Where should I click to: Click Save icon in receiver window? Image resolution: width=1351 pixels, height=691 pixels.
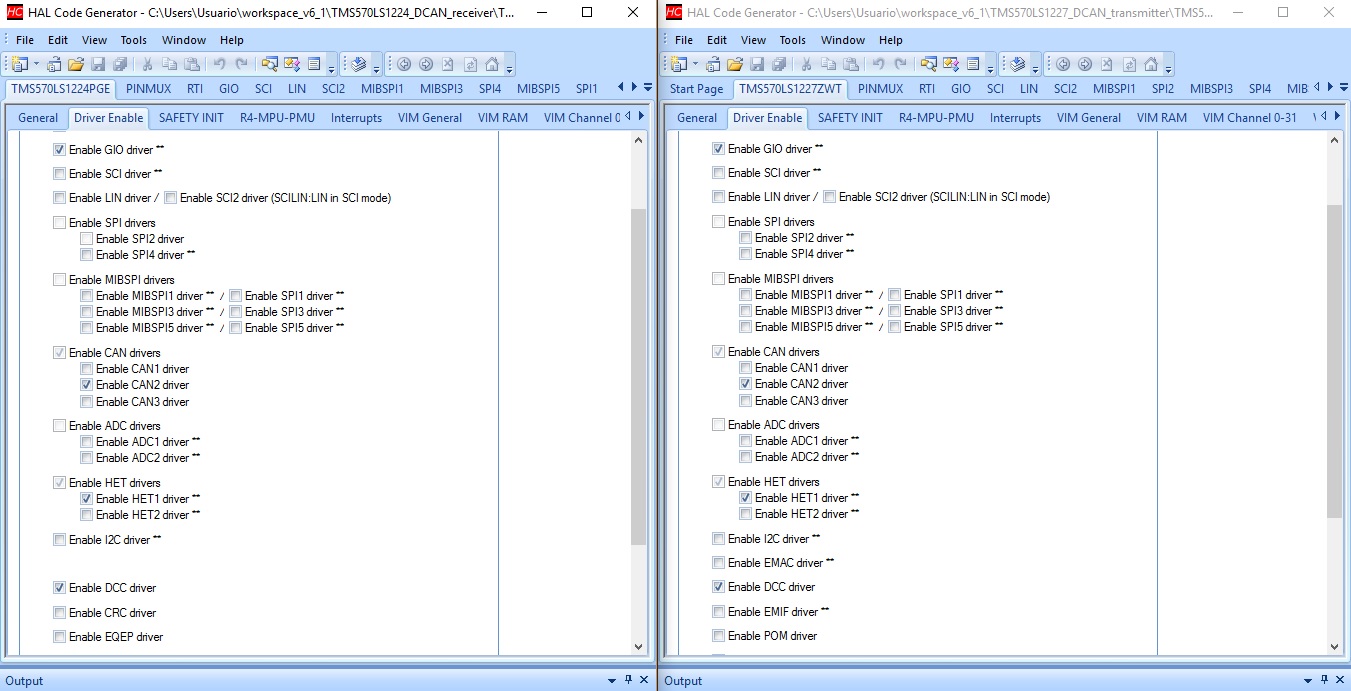(x=98, y=64)
